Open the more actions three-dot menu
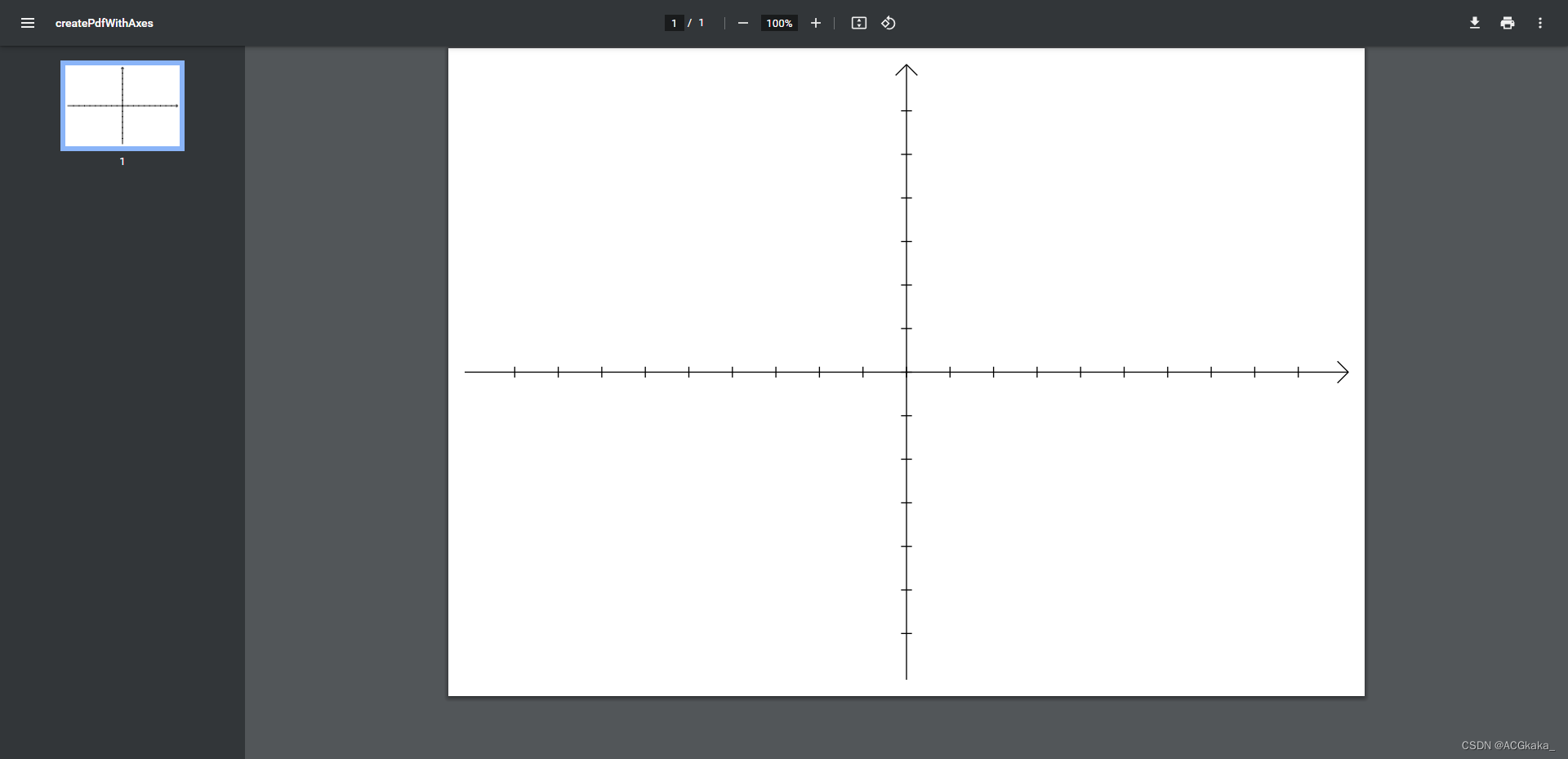1568x759 pixels. pos(1540,23)
